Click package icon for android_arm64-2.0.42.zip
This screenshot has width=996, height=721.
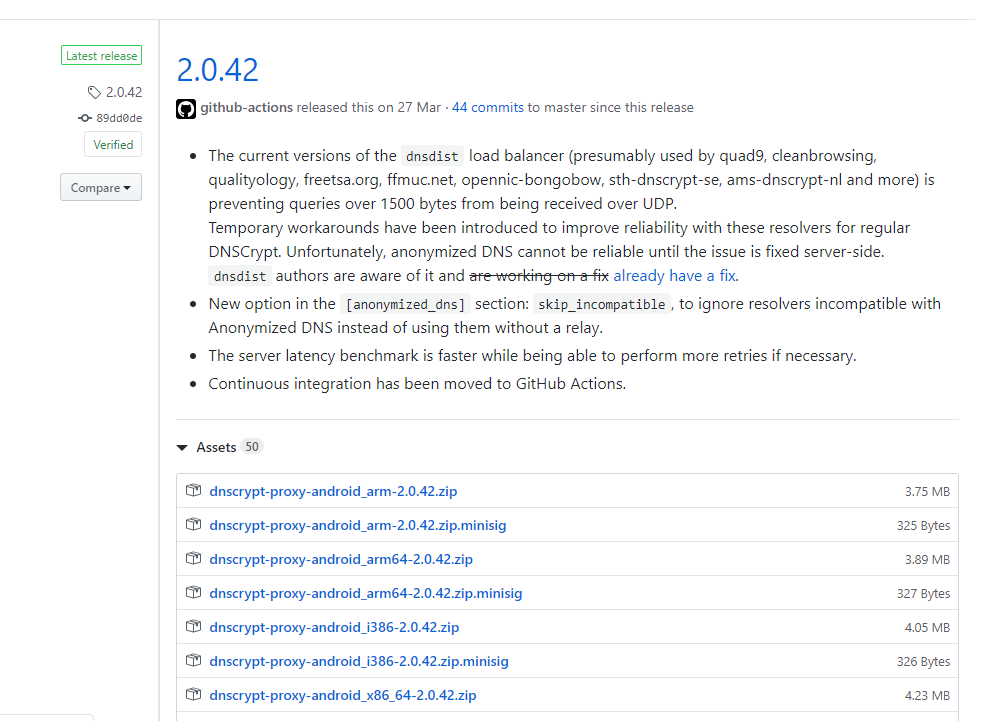click(194, 559)
